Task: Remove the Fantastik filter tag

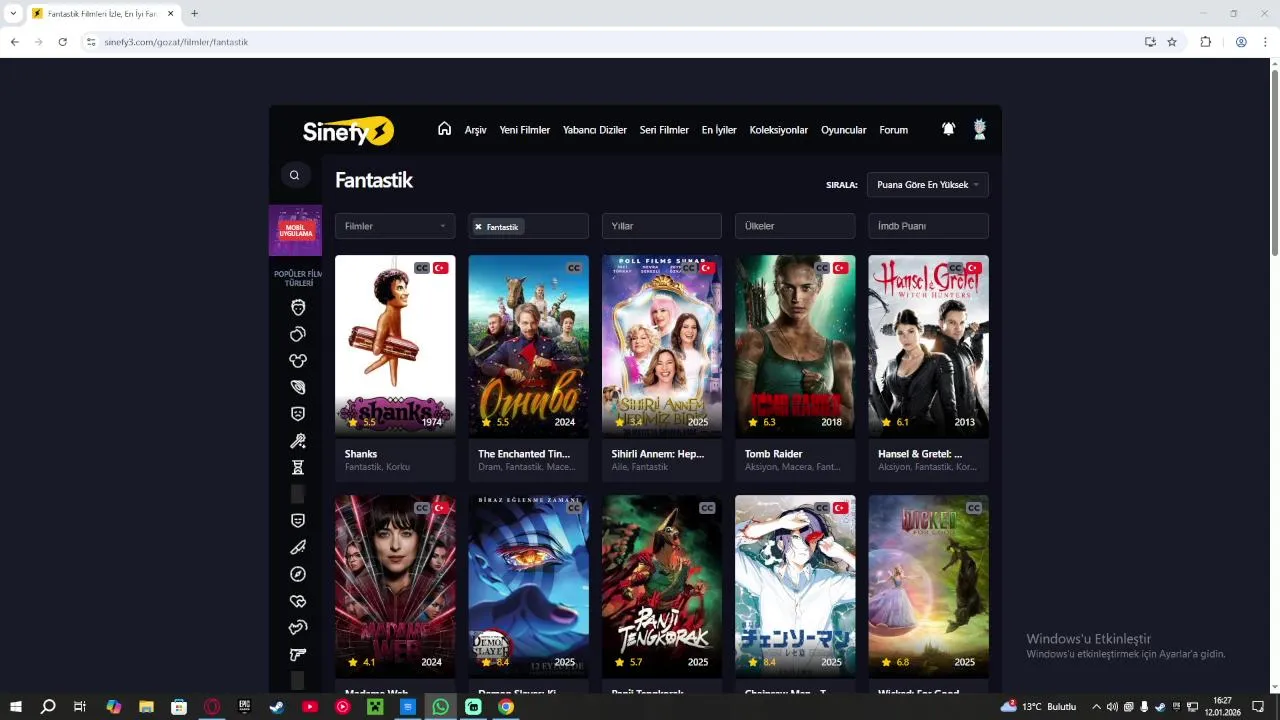Action: (x=479, y=227)
